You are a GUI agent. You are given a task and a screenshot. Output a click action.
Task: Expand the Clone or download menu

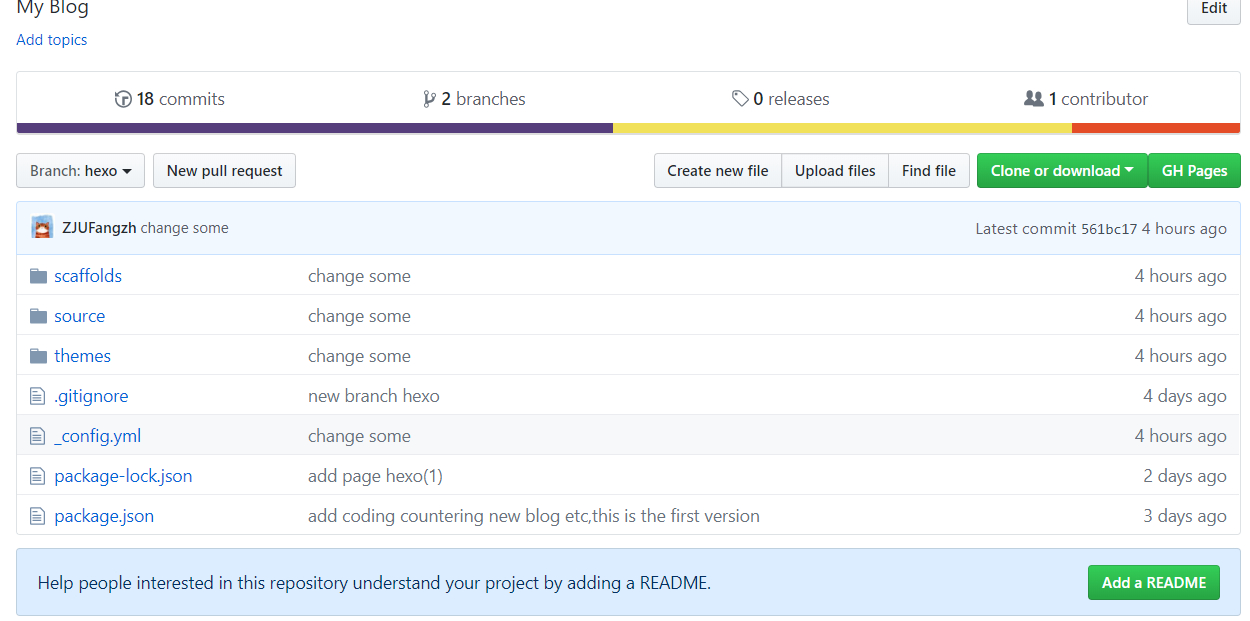click(1061, 171)
